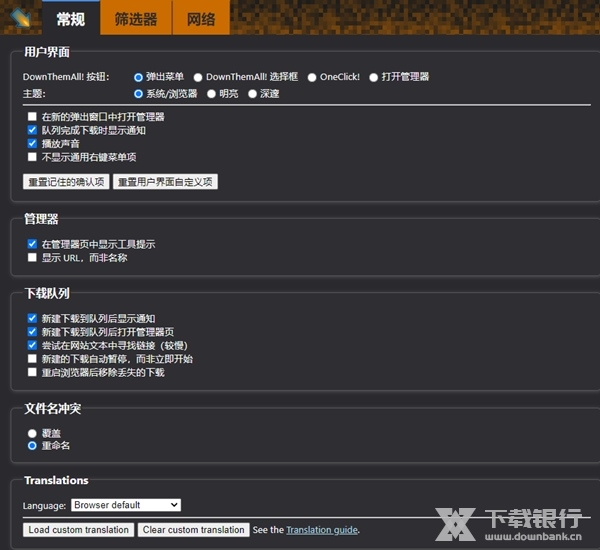The image size is (600, 550).
Task: Uncheck 新建下载到队列后显示通知
Action: click(32, 318)
